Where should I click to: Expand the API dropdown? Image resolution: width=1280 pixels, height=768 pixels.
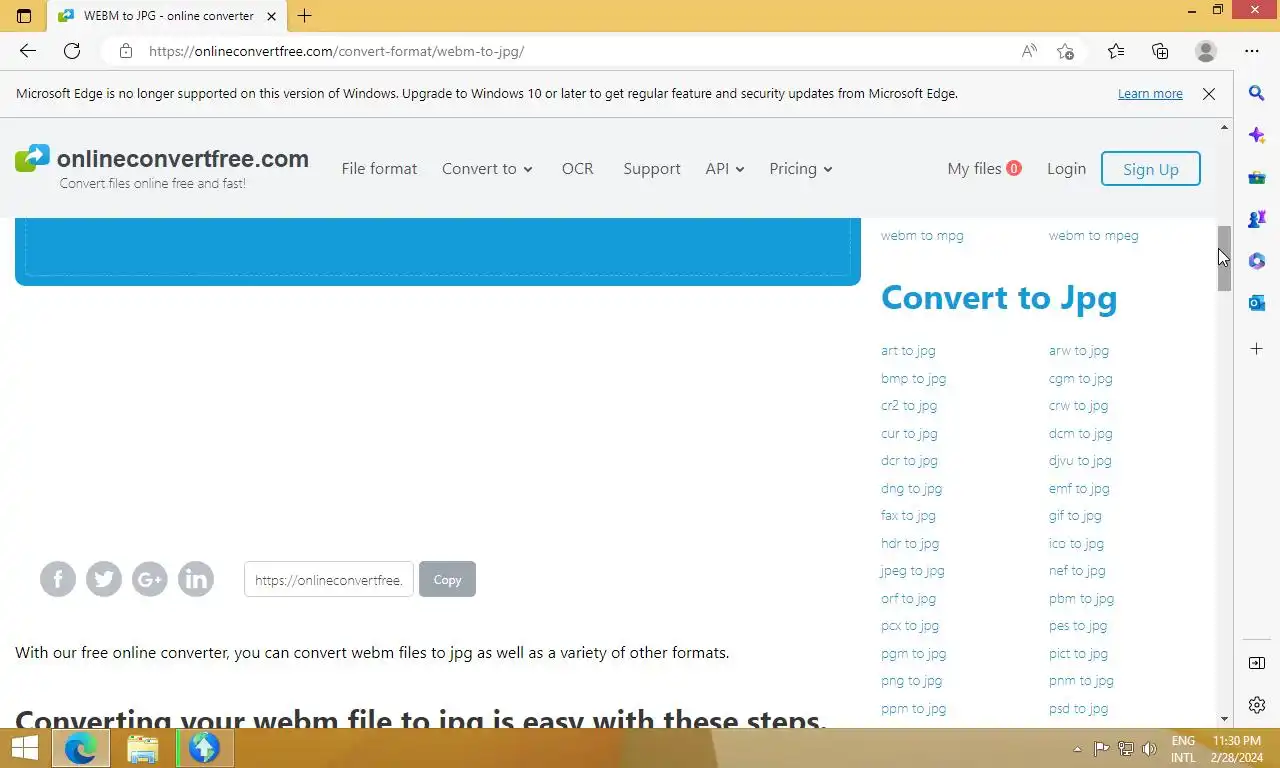click(724, 169)
